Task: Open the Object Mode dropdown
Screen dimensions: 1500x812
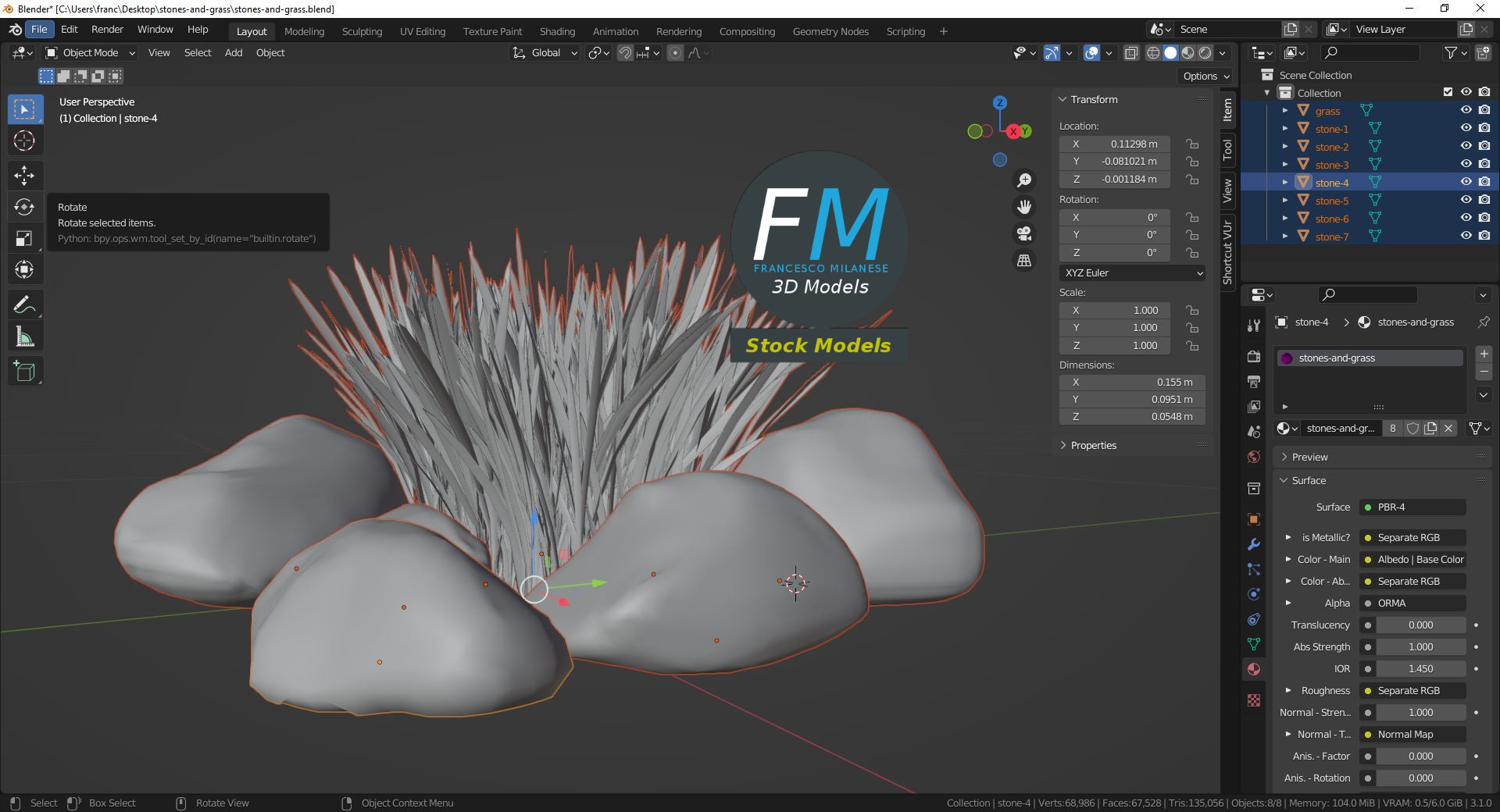Action: click(91, 53)
